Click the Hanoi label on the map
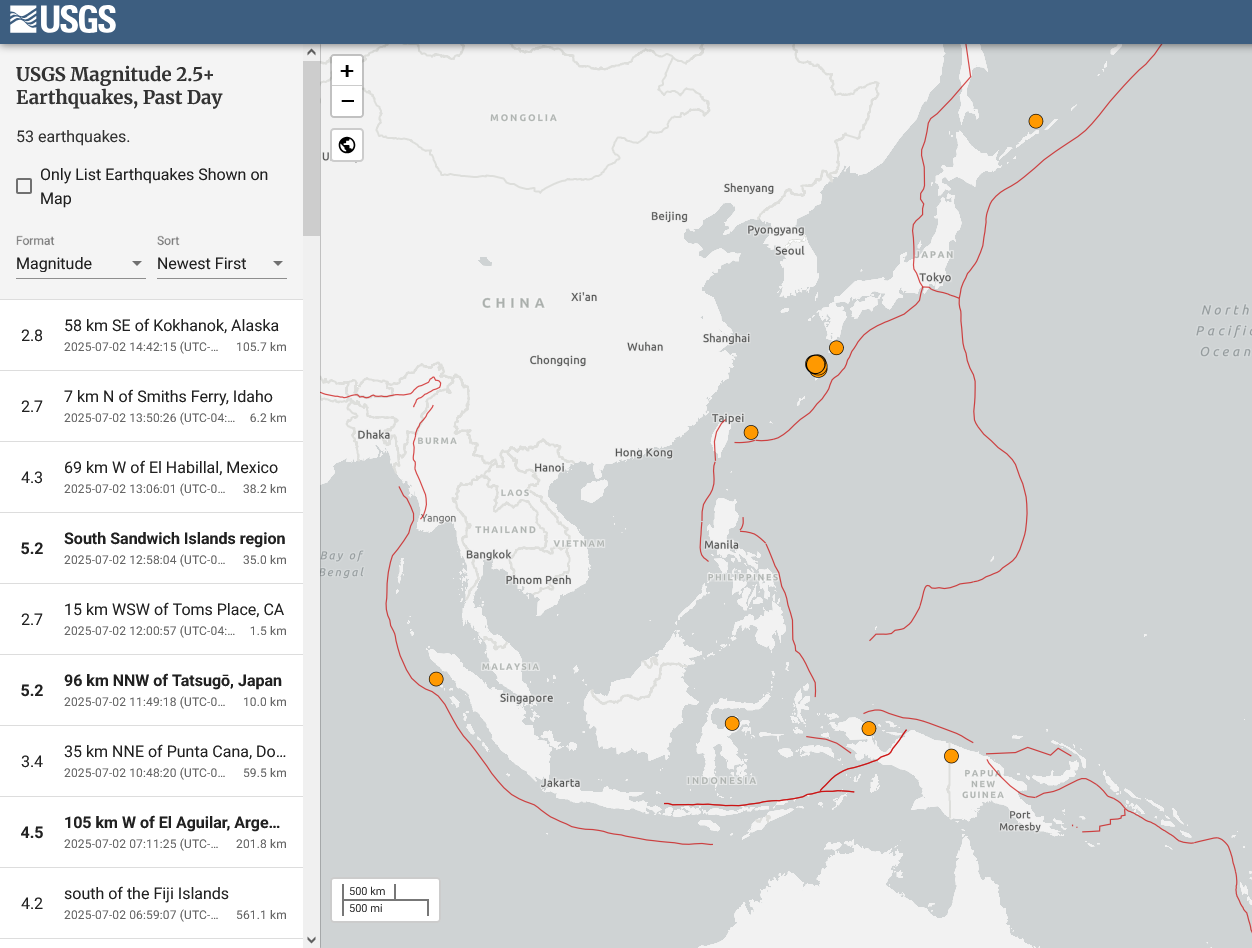 pyautogui.click(x=549, y=468)
